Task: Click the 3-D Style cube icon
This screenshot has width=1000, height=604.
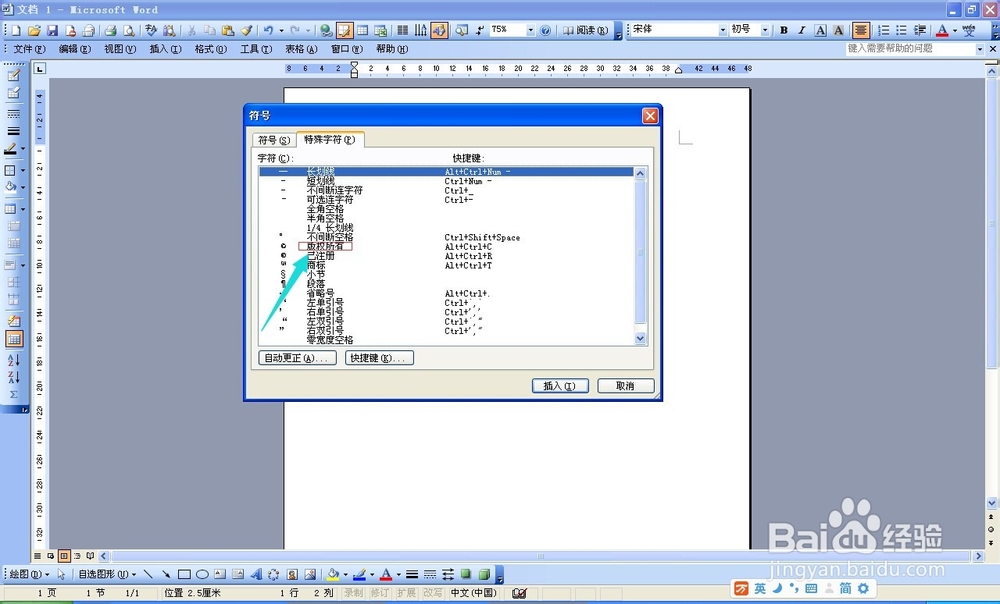Action: tap(484, 575)
